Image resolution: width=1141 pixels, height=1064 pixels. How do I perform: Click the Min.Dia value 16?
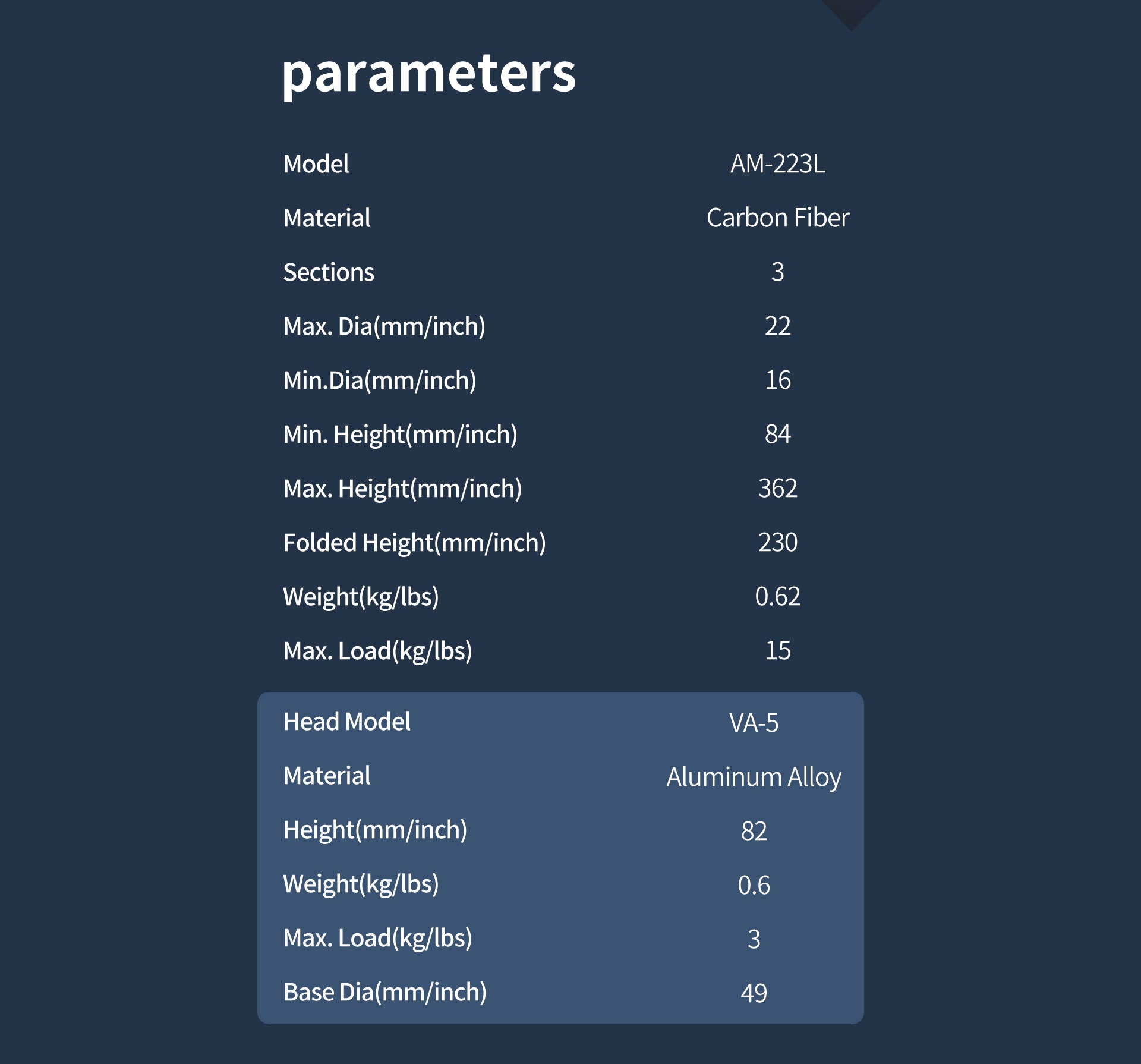(x=777, y=380)
